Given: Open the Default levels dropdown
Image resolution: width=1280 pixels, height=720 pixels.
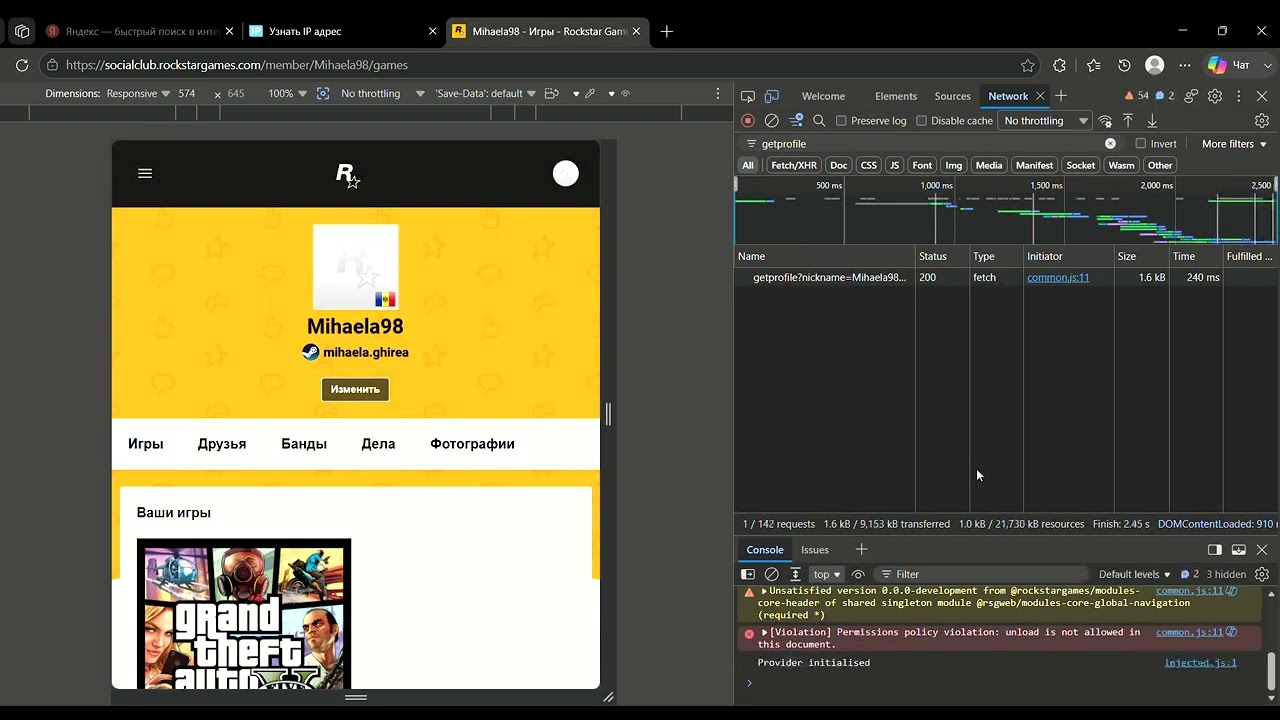Looking at the screenshot, I should [1135, 574].
